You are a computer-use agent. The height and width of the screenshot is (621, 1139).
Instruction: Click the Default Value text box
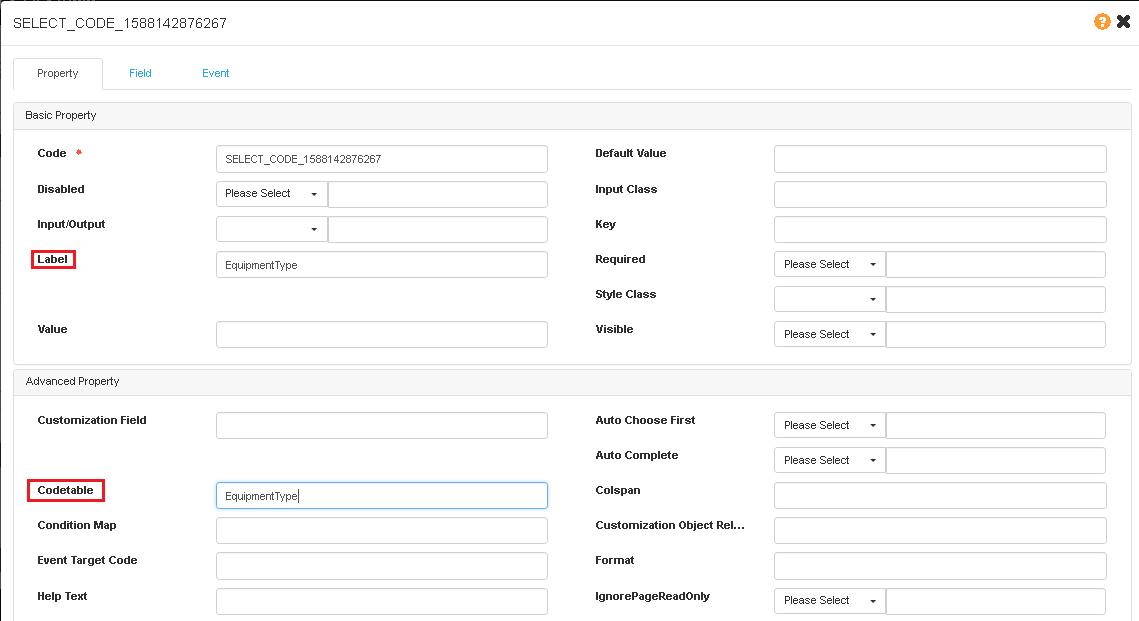pyautogui.click(x=939, y=159)
